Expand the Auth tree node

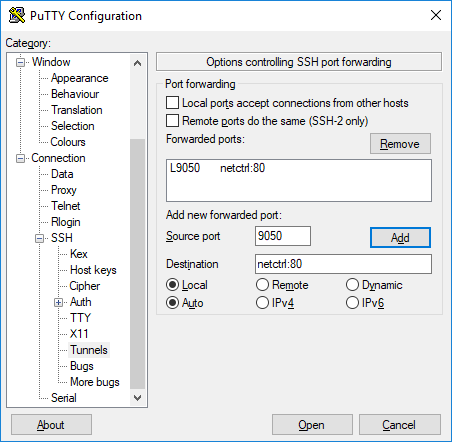point(59,302)
